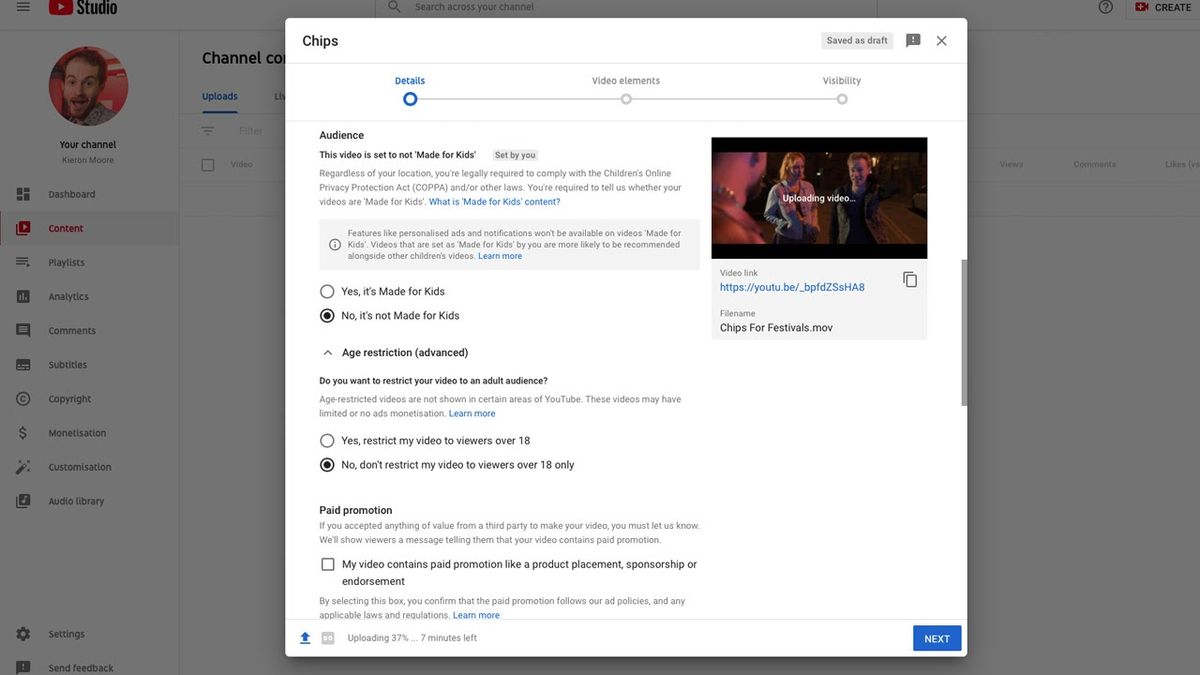Screen dimensions: 1200x675
Task: Copy the video link using the copy icon
Action: click(910, 279)
